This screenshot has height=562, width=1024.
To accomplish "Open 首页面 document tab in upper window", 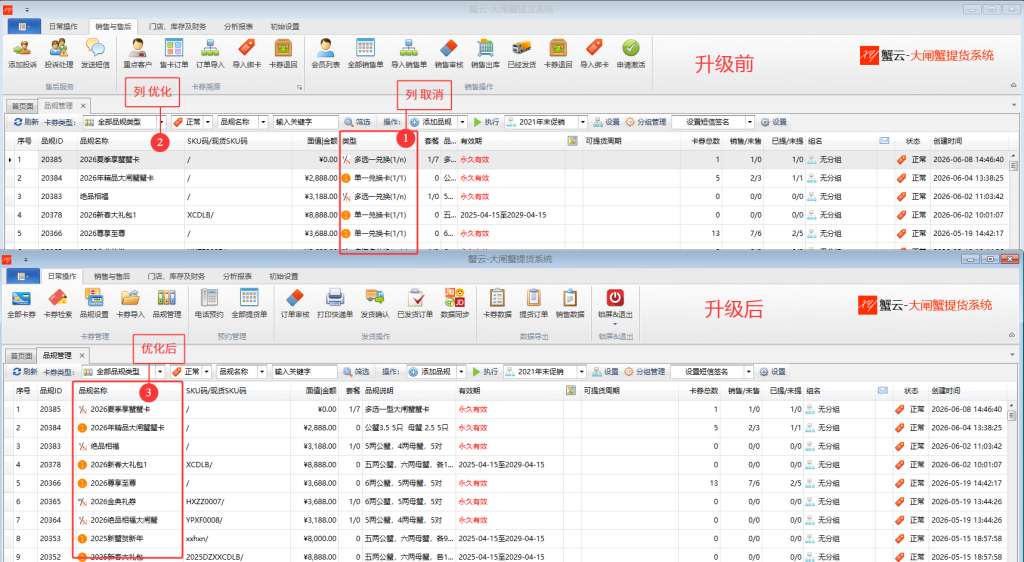I will [x=22, y=106].
